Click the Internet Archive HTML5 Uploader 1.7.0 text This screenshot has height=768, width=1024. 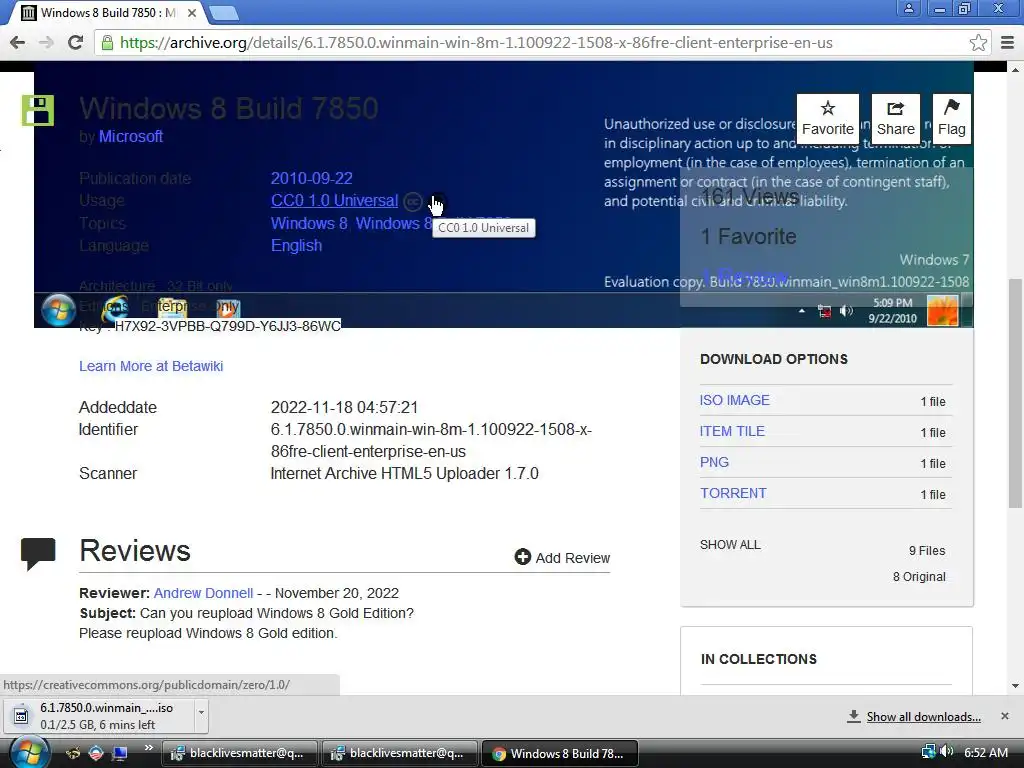[404, 473]
